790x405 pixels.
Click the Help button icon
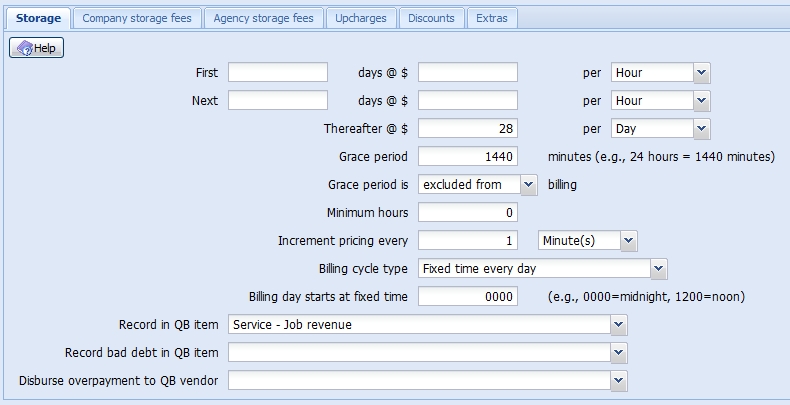click(x=24, y=48)
